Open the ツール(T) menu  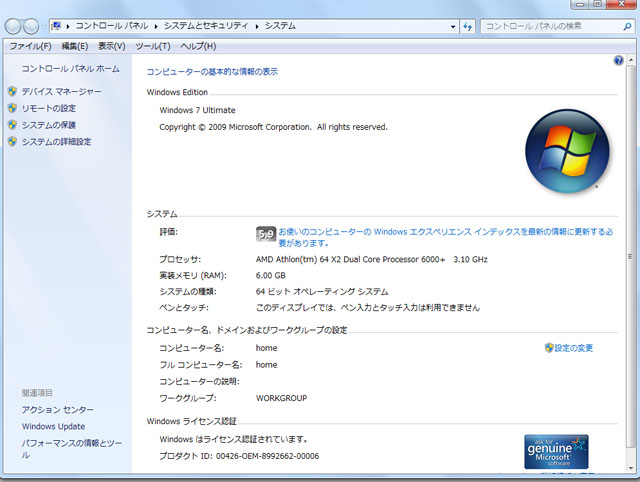153,46
